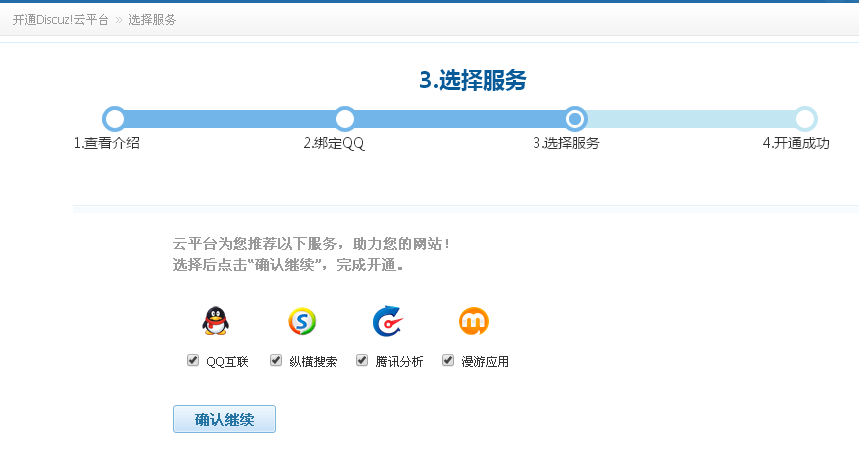Click the 3.选择服务 step label below bar
This screenshot has height=458, width=859.
point(566,144)
